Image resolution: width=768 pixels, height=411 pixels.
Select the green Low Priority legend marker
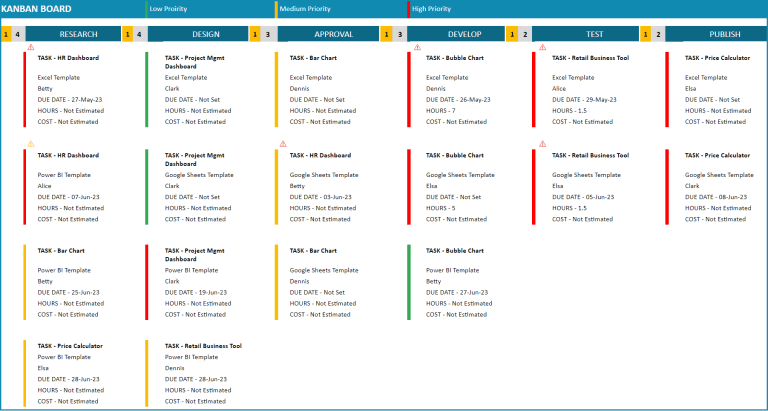[146, 9]
